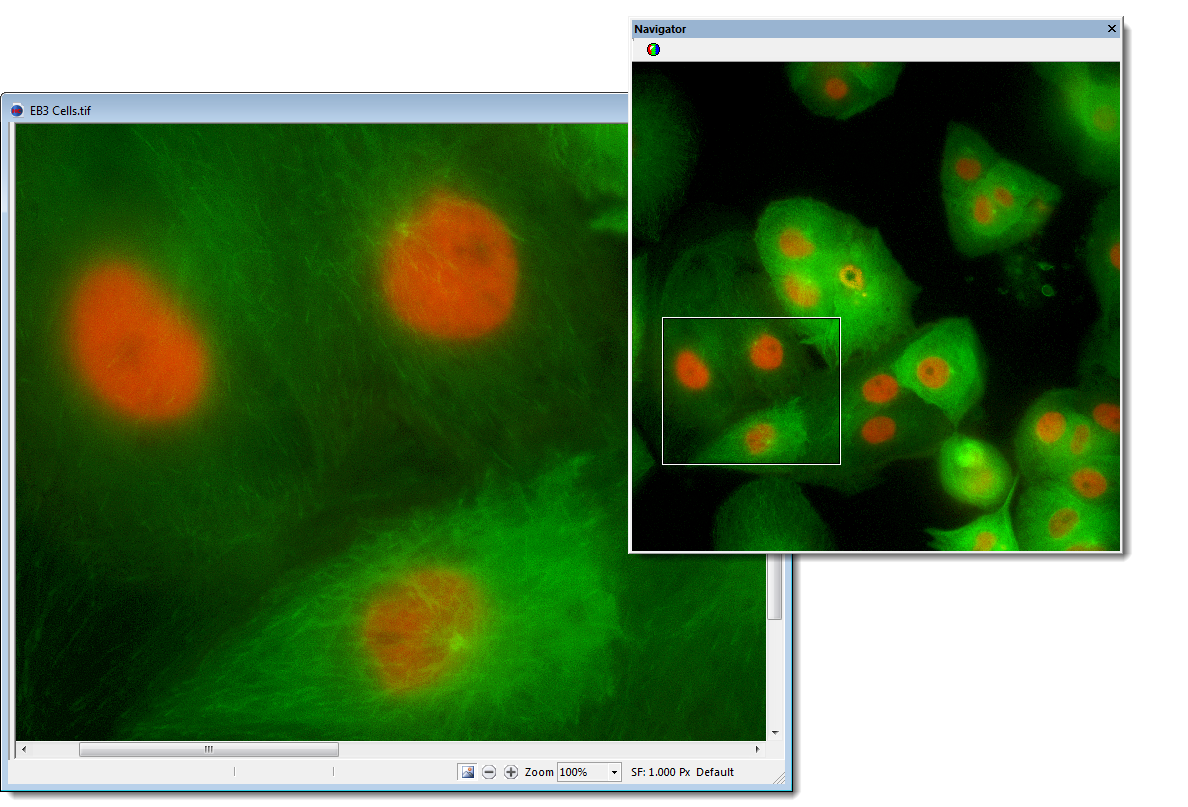The image size is (1188, 807).
Task: Click inside the Navigator view rectangle
Action: (x=751, y=391)
